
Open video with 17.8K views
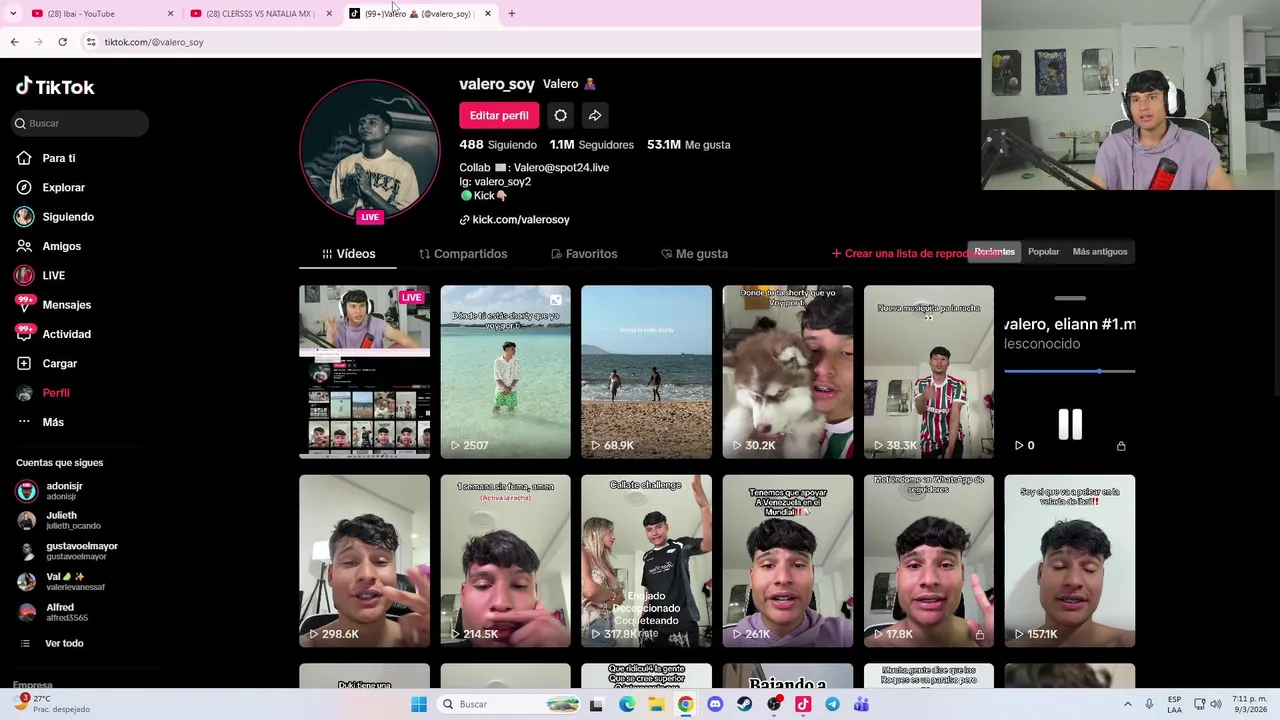tap(929, 561)
